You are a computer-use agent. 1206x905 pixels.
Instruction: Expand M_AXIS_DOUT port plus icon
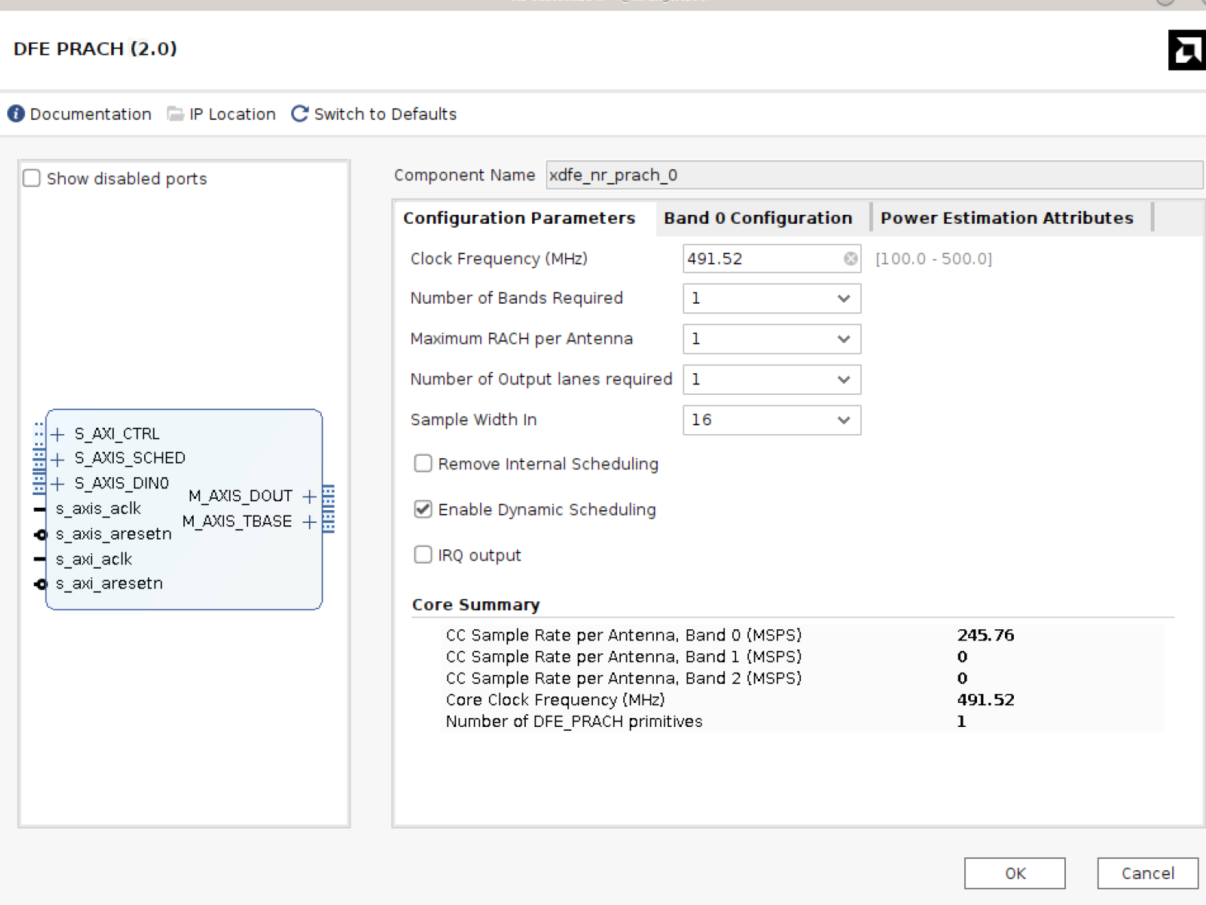pos(309,496)
